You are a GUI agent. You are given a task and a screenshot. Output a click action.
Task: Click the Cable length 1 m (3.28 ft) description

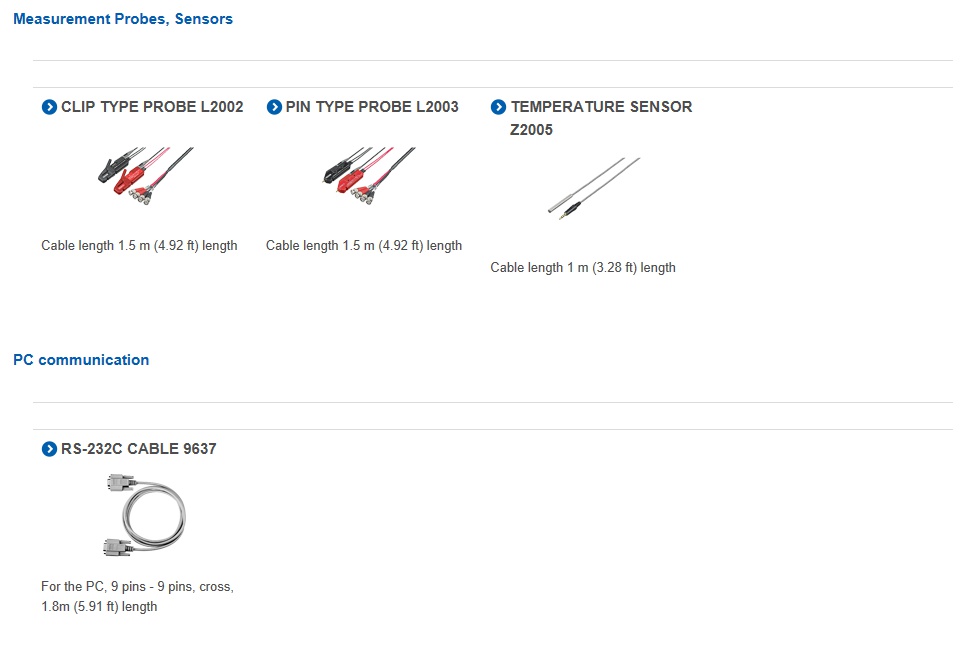pyautogui.click(x=583, y=268)
